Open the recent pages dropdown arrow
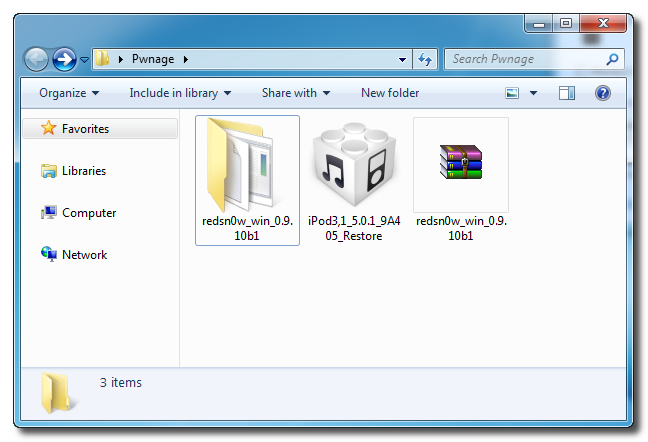The width and height of the screenshot is (648, 442). [84, 60]
